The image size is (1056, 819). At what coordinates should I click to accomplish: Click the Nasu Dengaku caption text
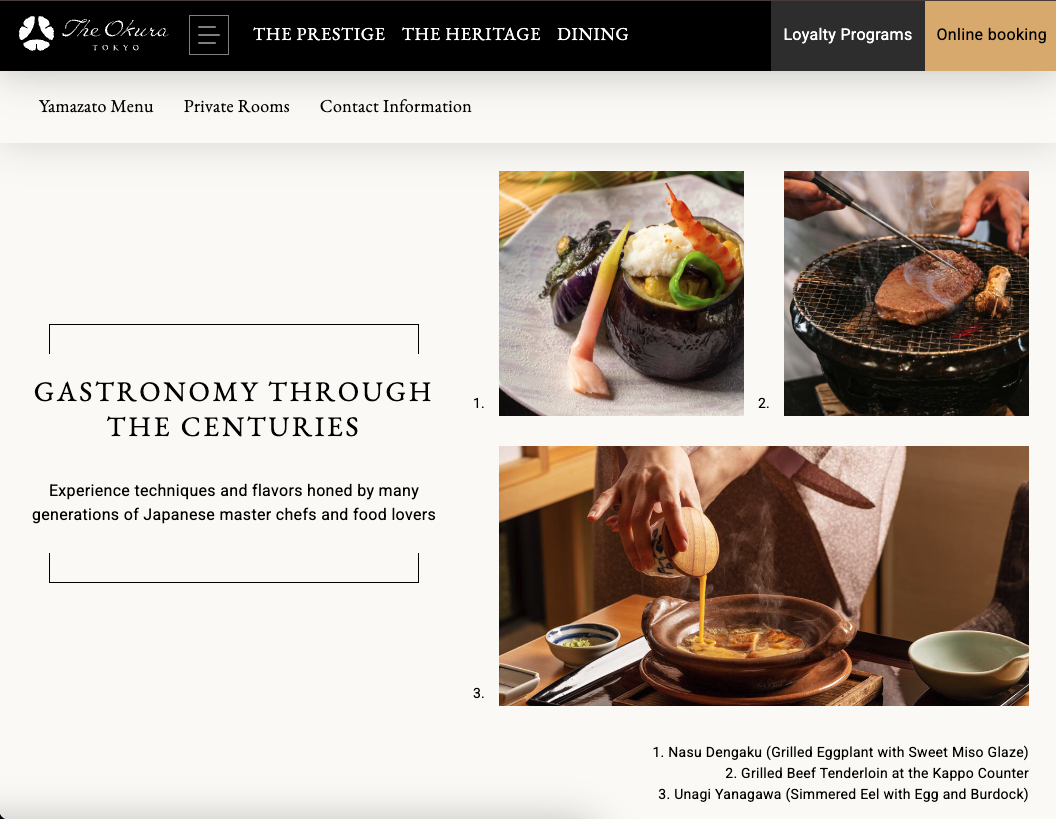coord(840,752)
